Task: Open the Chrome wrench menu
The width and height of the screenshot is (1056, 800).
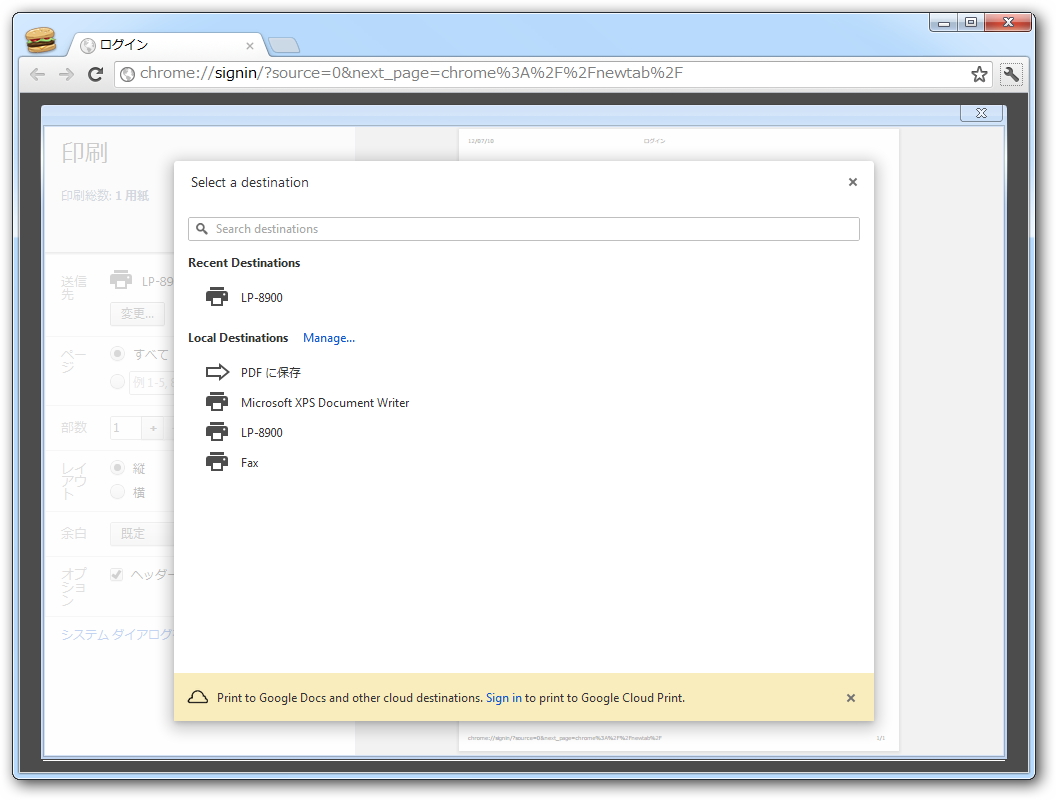Action: click(1011, 74)
